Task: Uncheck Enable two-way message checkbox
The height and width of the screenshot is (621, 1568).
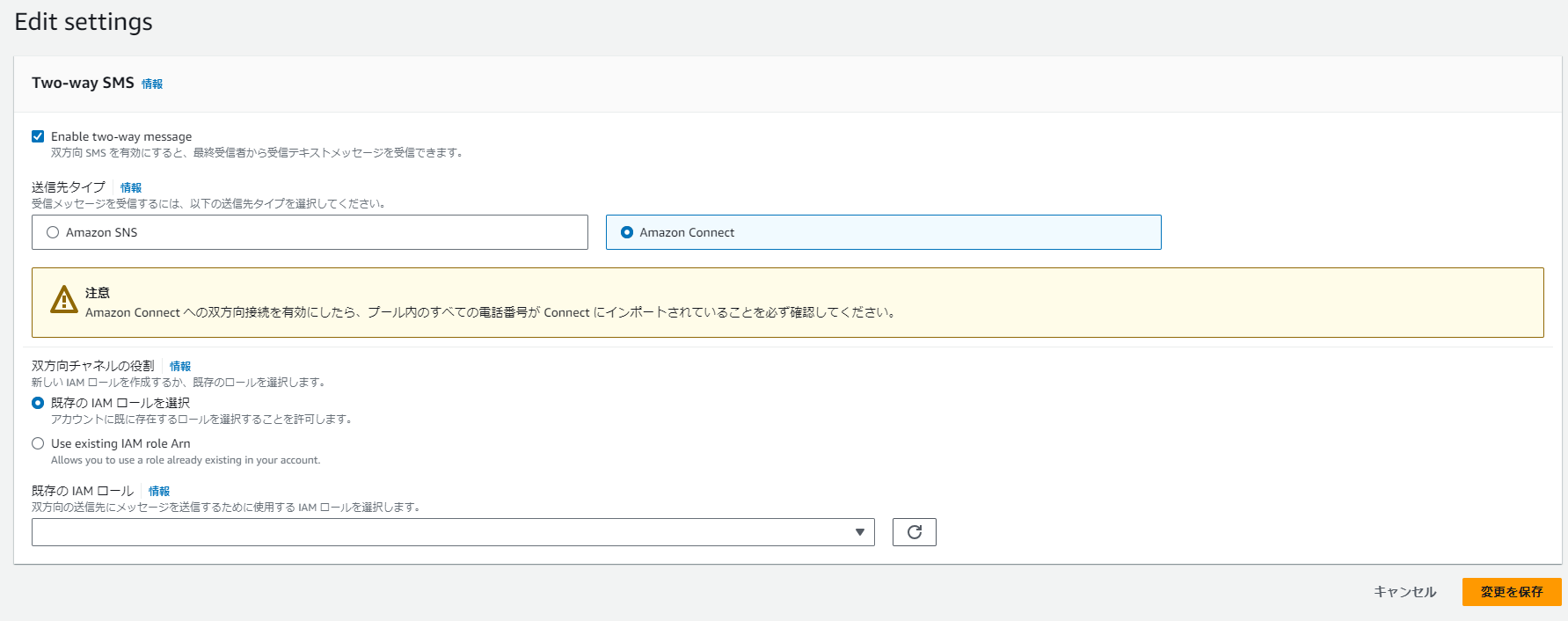Action: point(38,136)
